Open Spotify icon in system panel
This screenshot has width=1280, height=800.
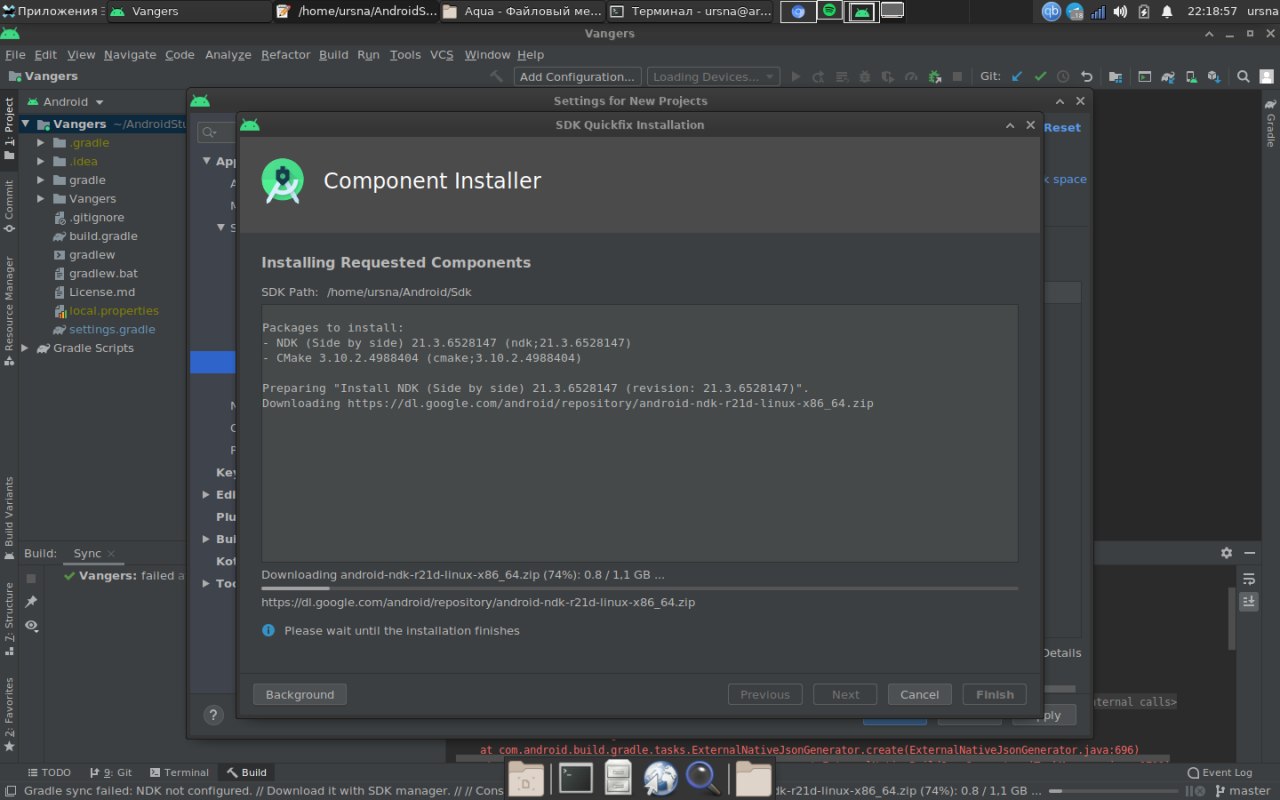click(829, 11)
